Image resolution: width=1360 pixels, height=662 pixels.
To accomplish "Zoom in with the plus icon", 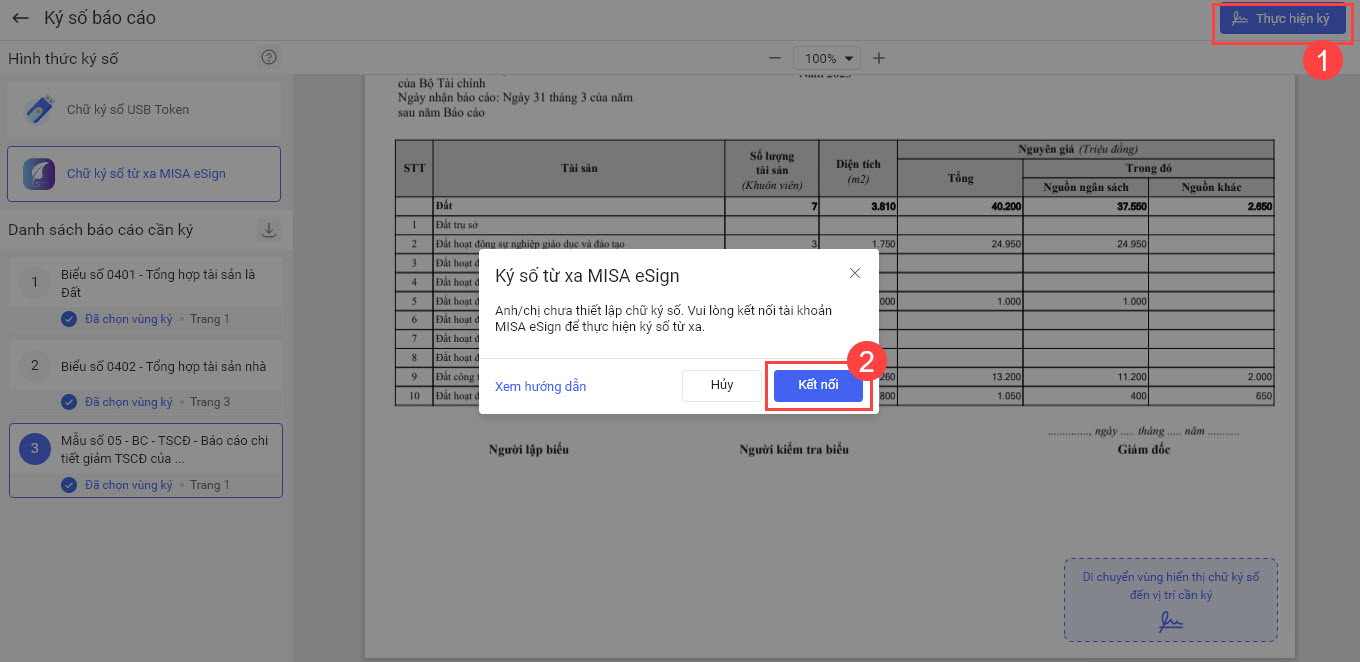I will (878, 58).
